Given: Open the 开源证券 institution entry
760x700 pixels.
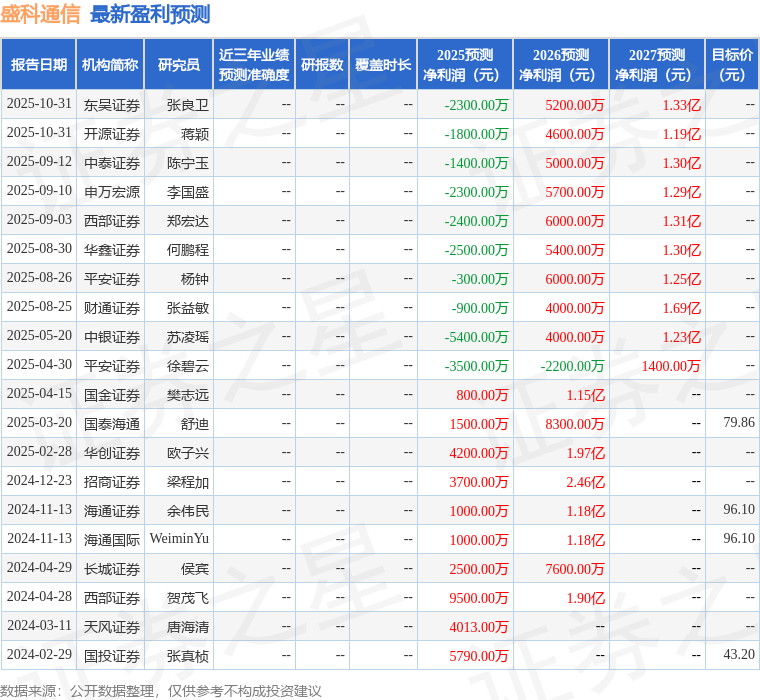Looking at the screenshot, I should coord(111,133).
